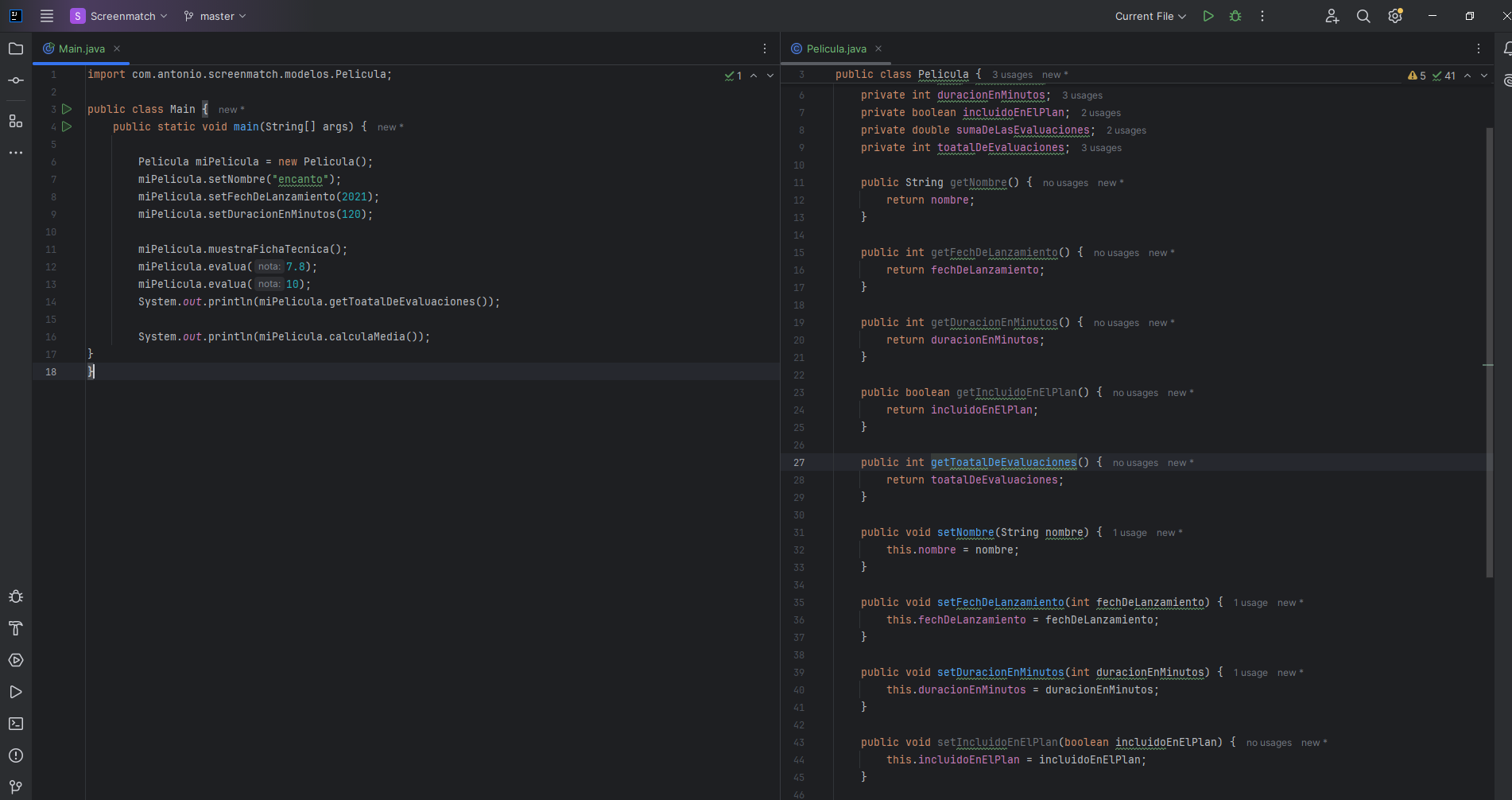Viewport: 1512px width, 800px height.
Task: Click setIncluidoEnElPlan method name
Action: [x=997, y=742]
